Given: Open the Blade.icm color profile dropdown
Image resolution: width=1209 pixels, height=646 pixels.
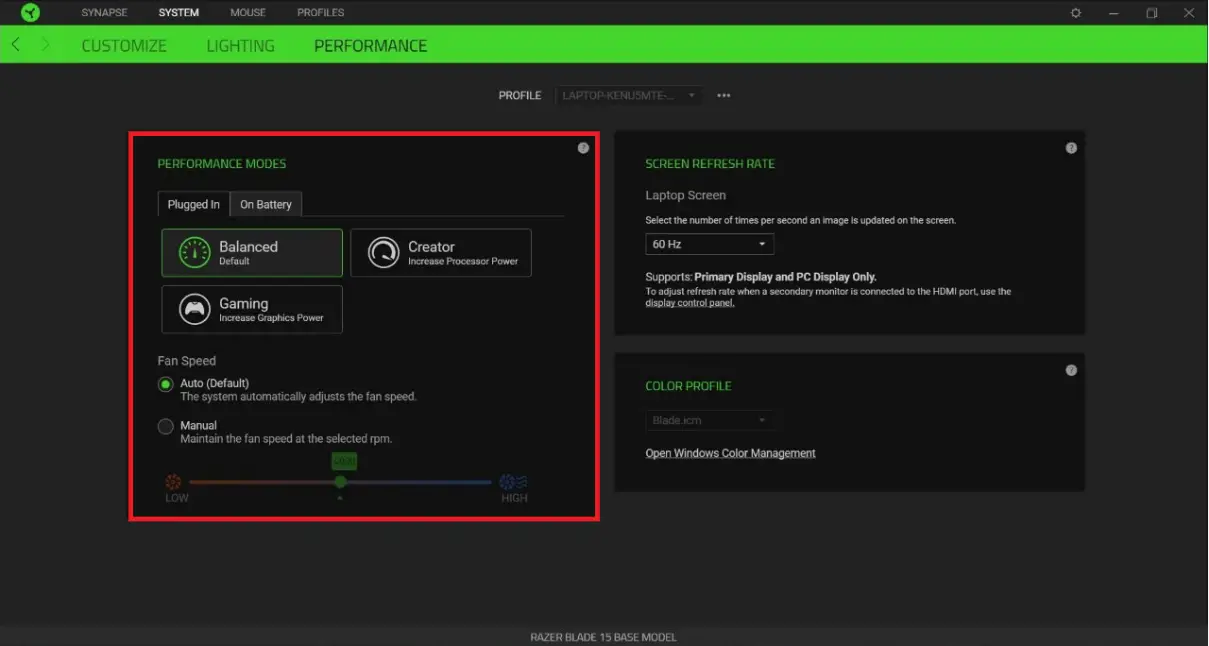Looking at the screenshot, I should tap(709, 420).
